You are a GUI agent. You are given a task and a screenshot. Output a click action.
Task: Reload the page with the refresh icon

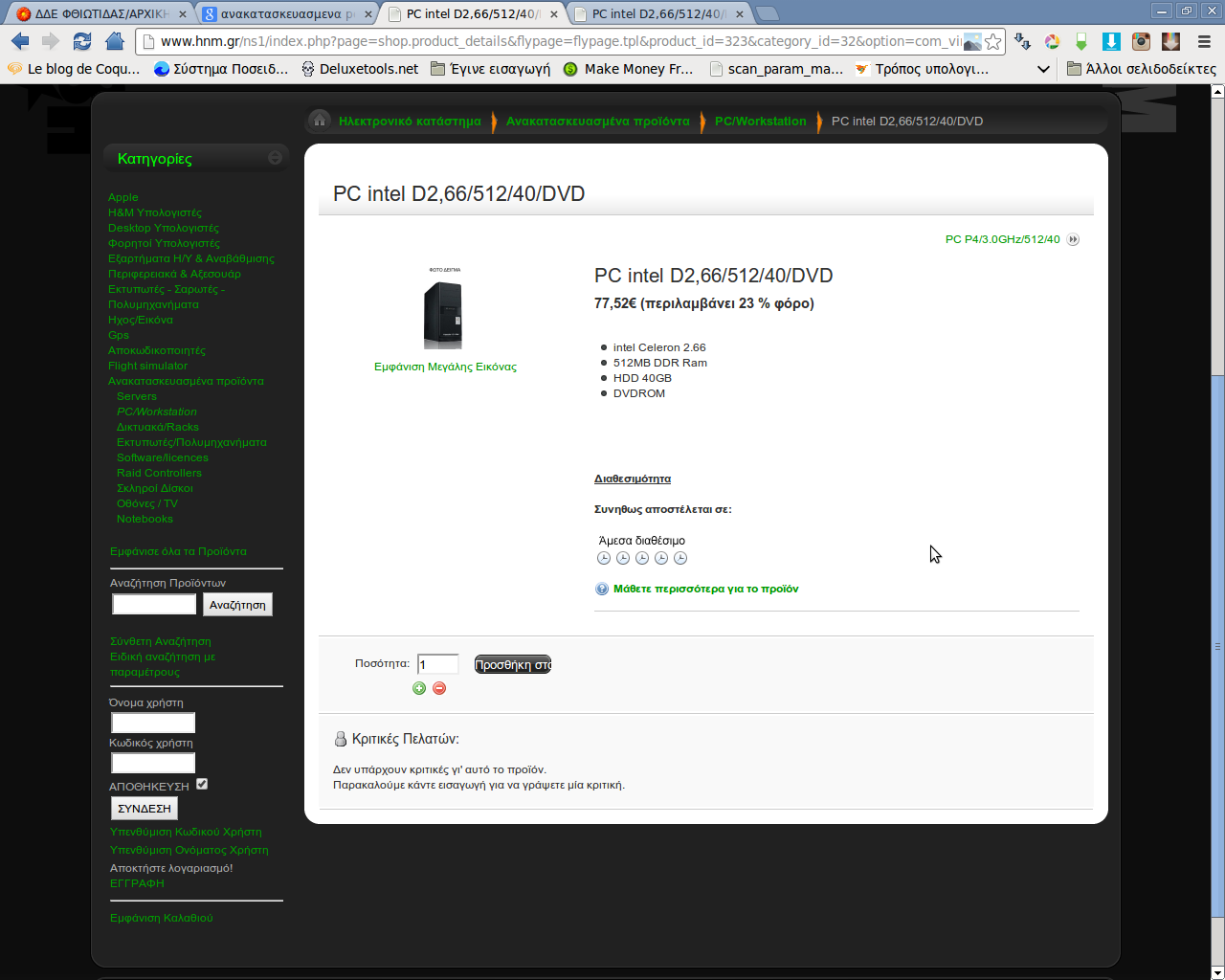click(82, 41)
